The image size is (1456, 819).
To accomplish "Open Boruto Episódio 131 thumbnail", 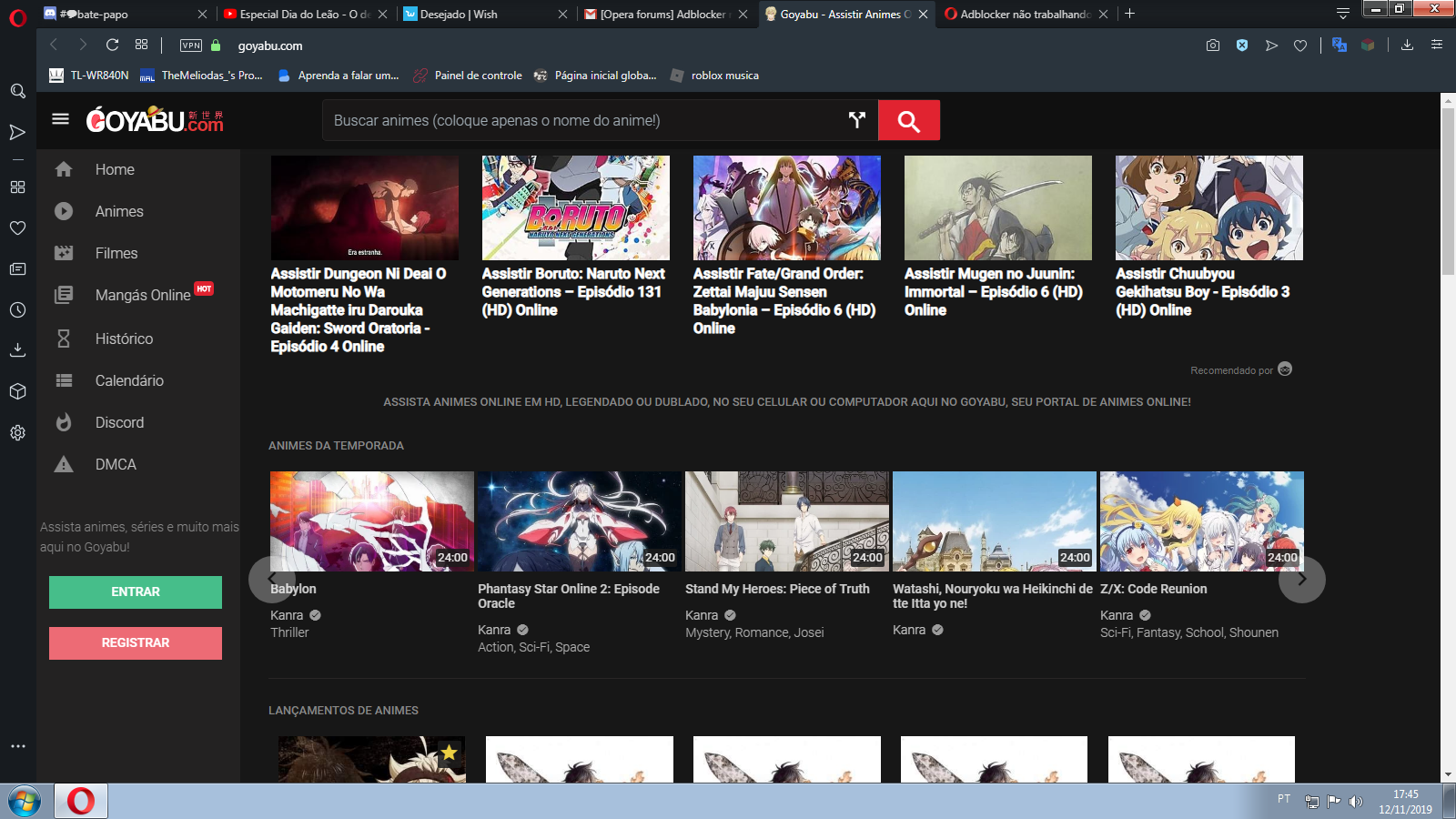I will (576, 207).
